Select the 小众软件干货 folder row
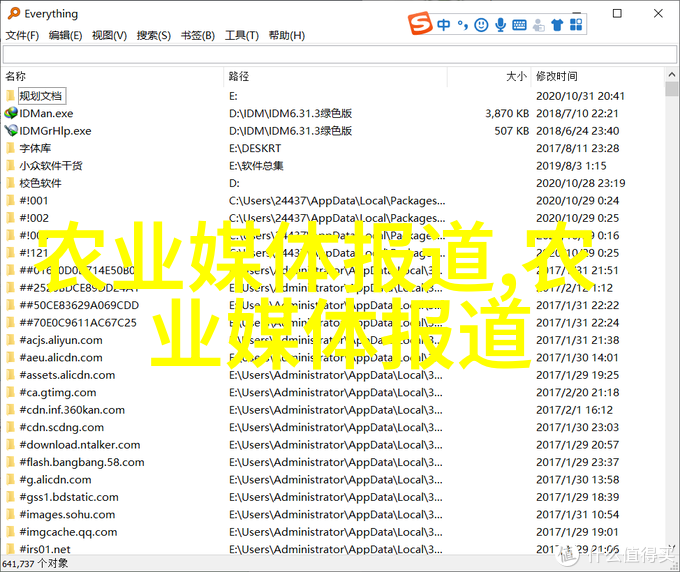This screenshot has height=572, width=680. pyautogui.click(x=333, y=166)
